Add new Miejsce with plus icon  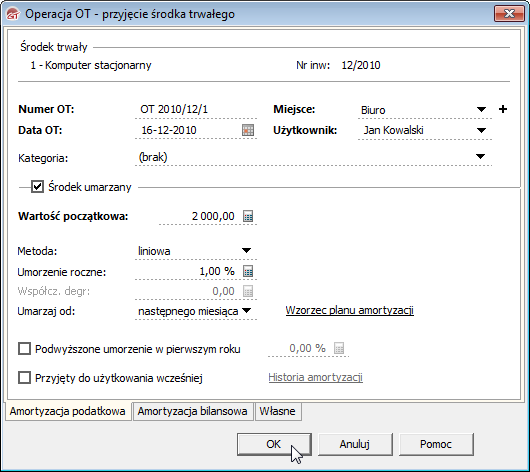(503, 109)
